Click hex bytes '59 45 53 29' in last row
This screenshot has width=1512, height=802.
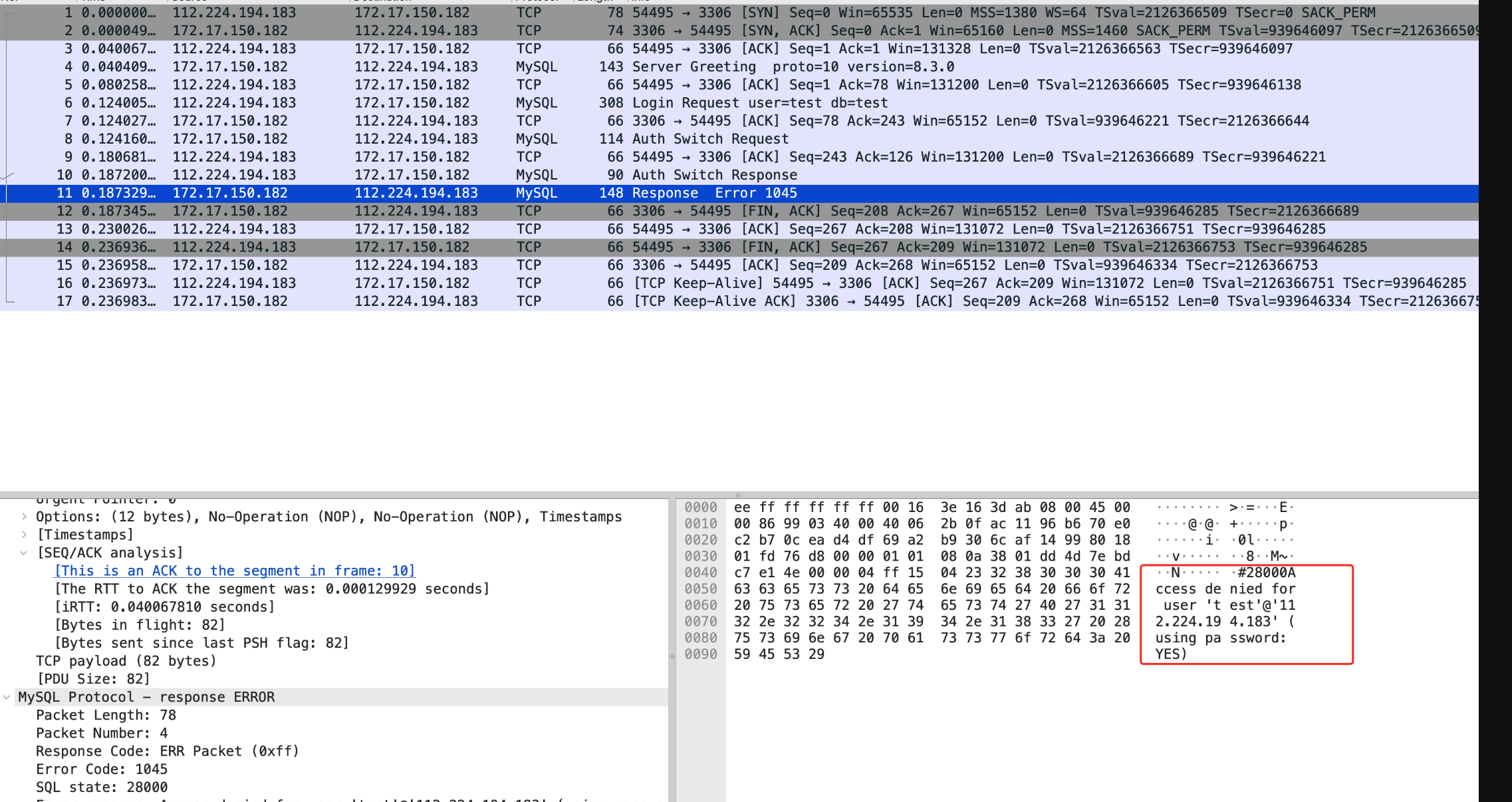(x=779, y=654)
